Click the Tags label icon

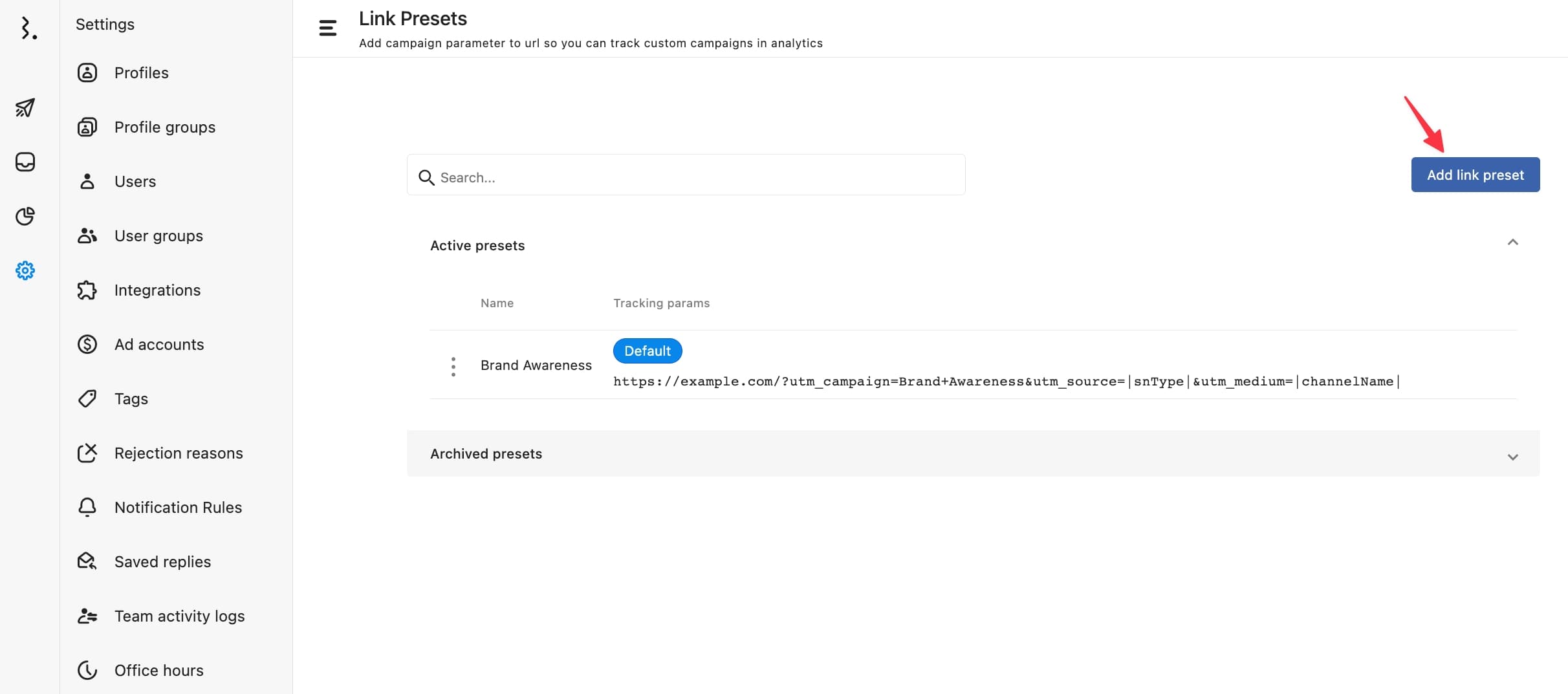click(x=87, y=398)
